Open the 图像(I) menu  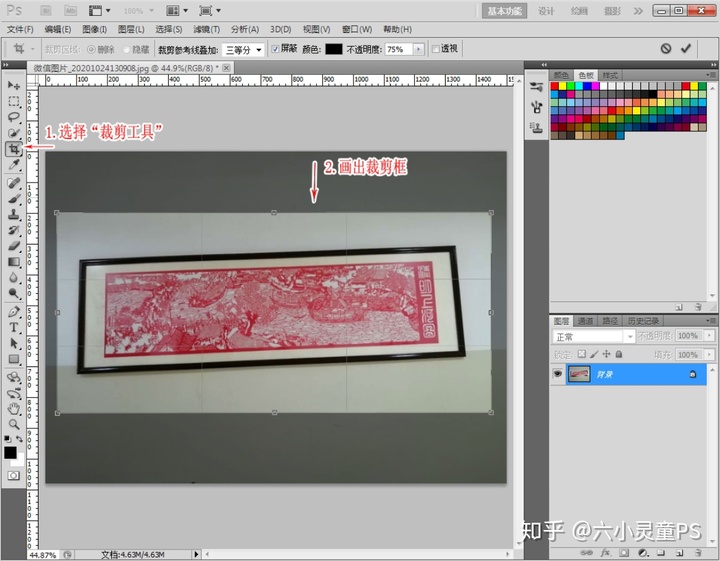pos(95,29)
